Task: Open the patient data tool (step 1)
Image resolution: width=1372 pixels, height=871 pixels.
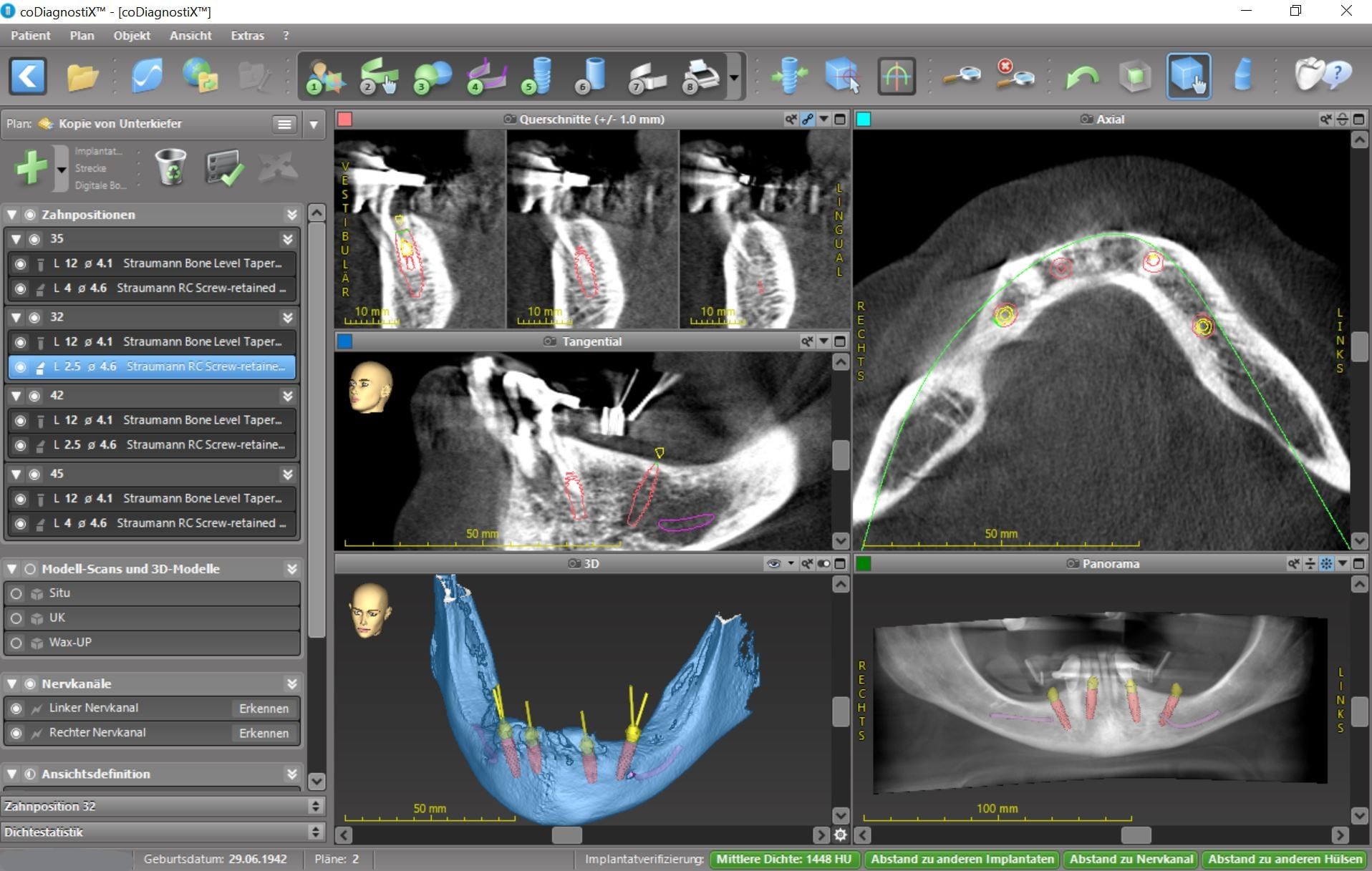Action: [324, 75]
